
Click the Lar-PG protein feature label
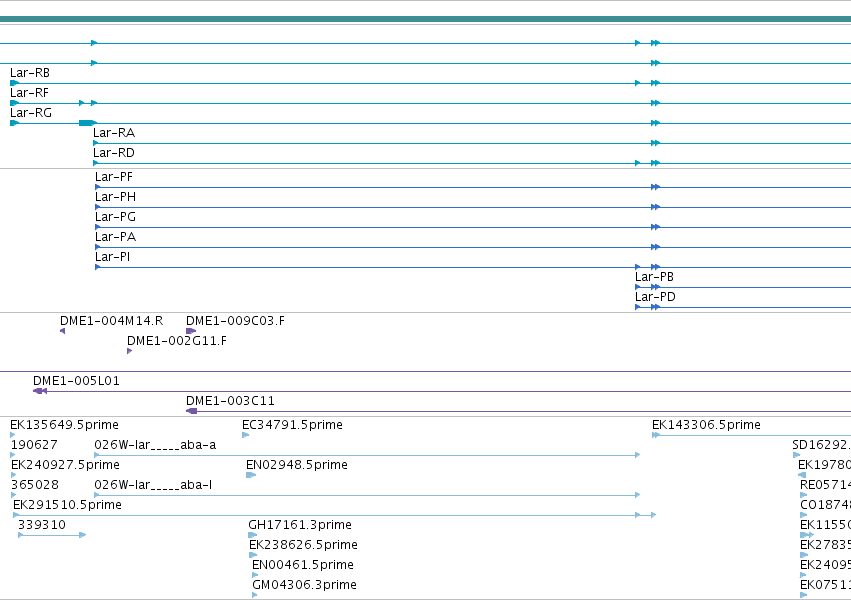pyautogui.click(x=115, y=217)
